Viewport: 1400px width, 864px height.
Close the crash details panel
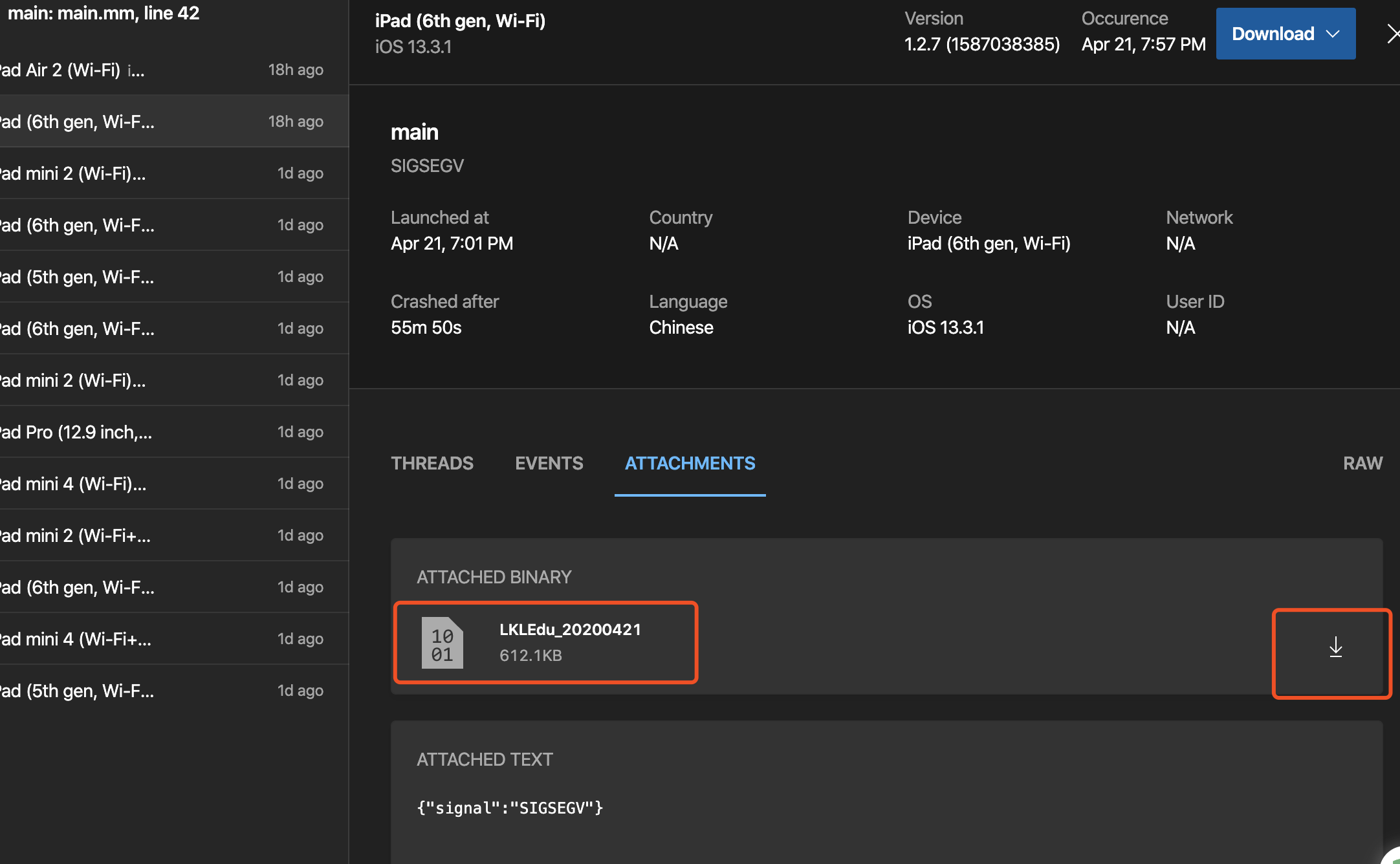[x=1393, y=34]
